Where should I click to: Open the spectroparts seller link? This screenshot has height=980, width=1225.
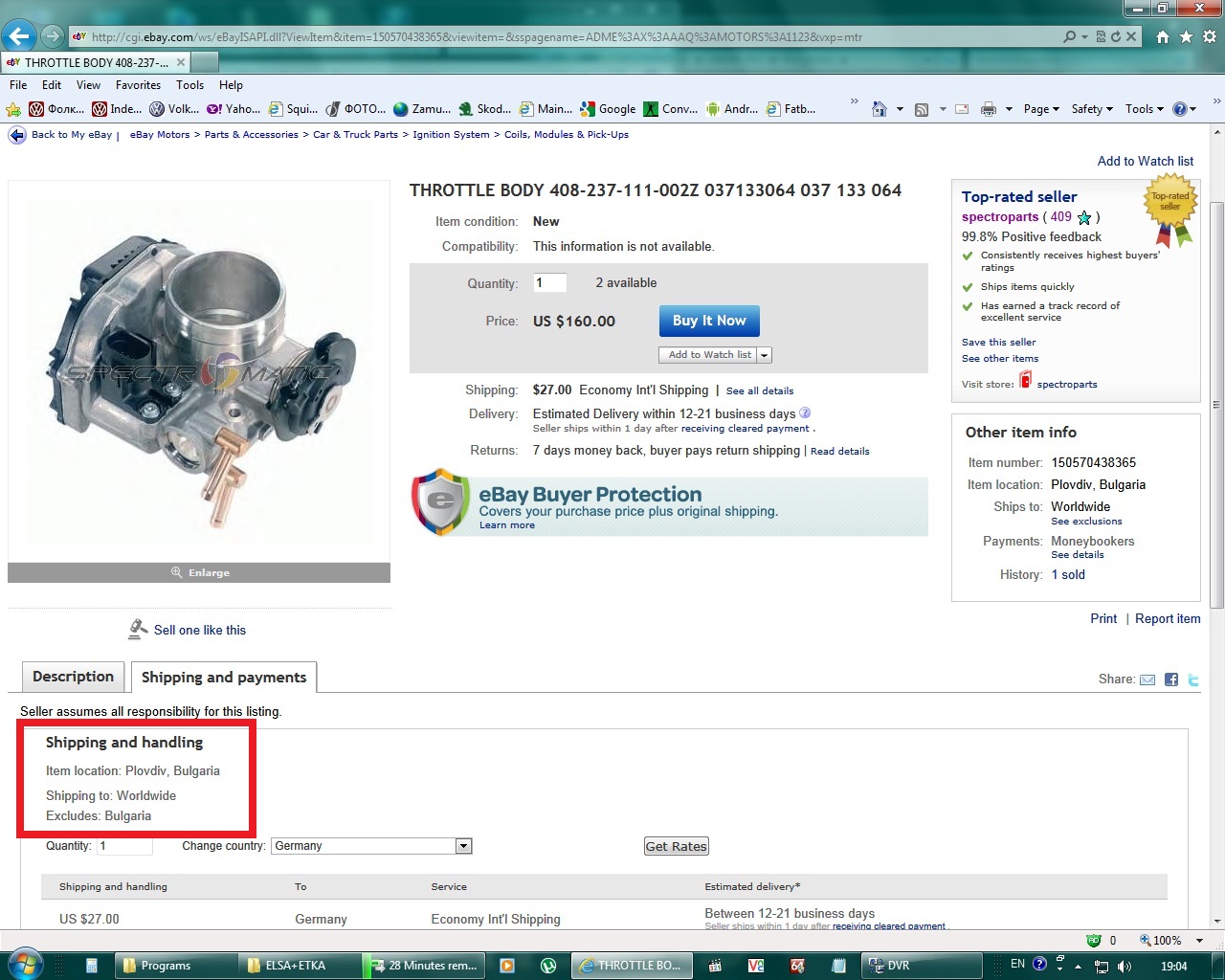click(x=1000, y=217)
